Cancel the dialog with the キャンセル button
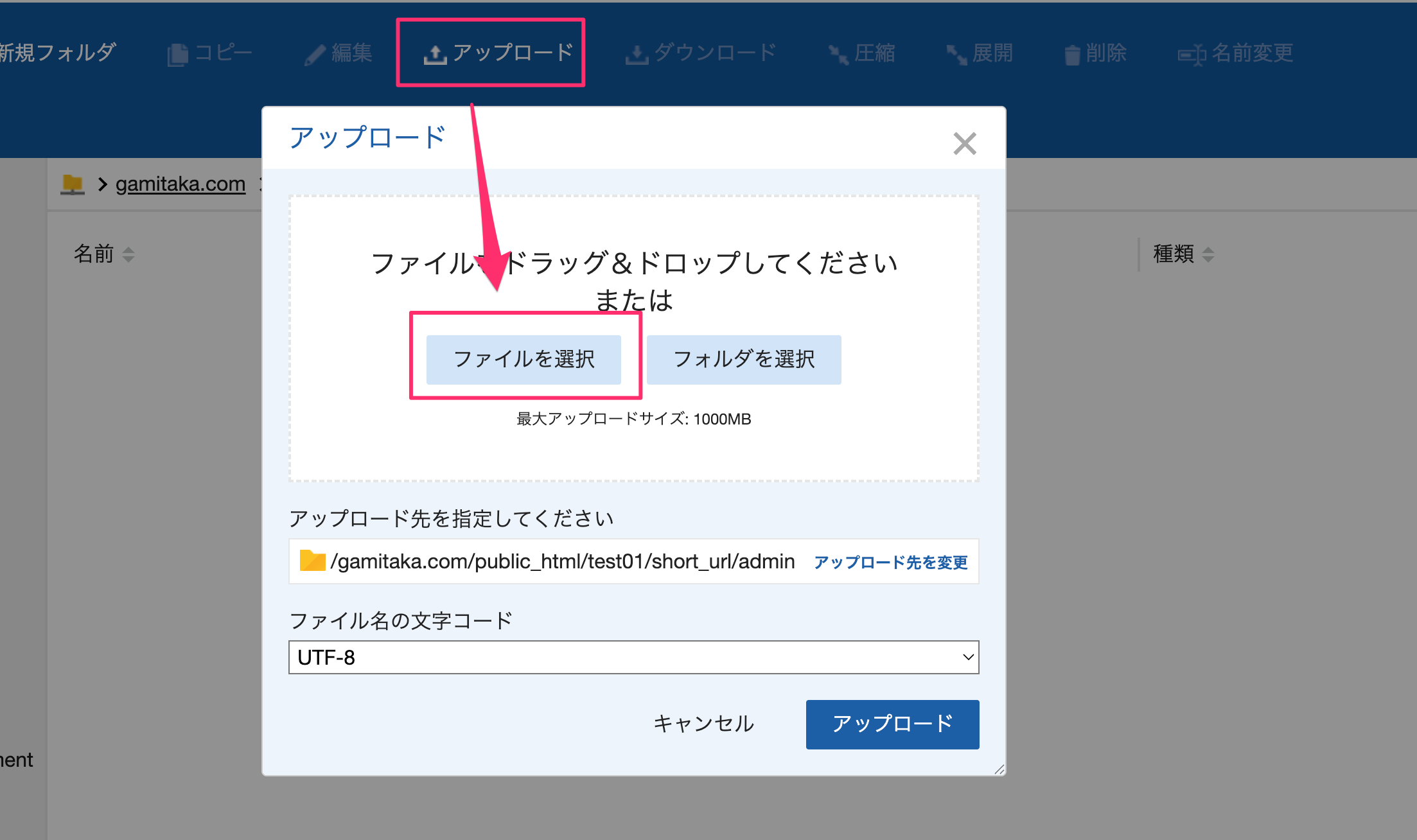The image size is (1417, 840). click(703, 724)
